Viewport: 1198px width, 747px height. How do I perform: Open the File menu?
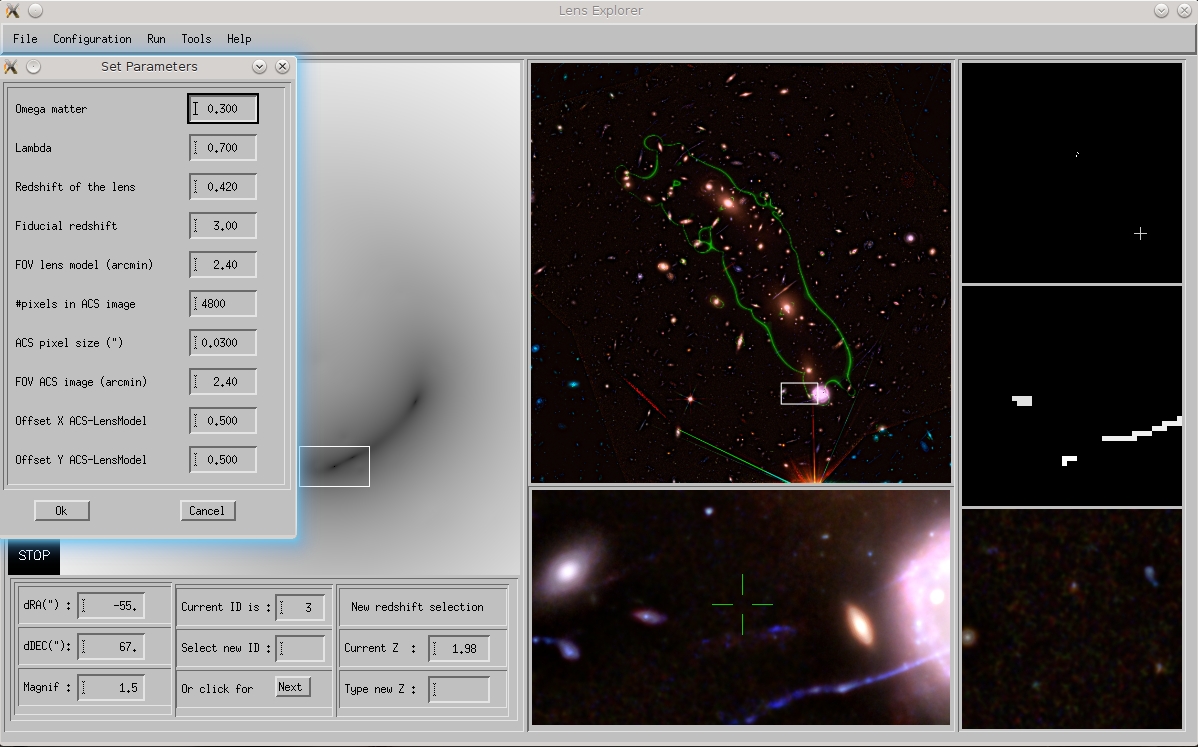point(25,39)
